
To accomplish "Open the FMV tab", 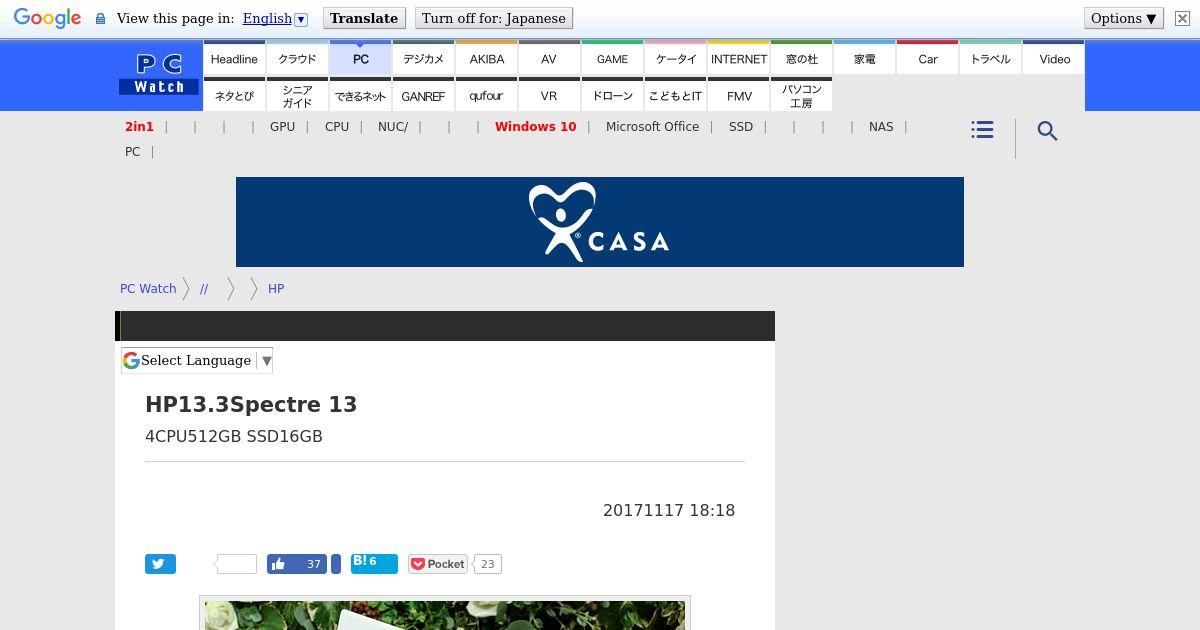I will [x=739, y=95].
